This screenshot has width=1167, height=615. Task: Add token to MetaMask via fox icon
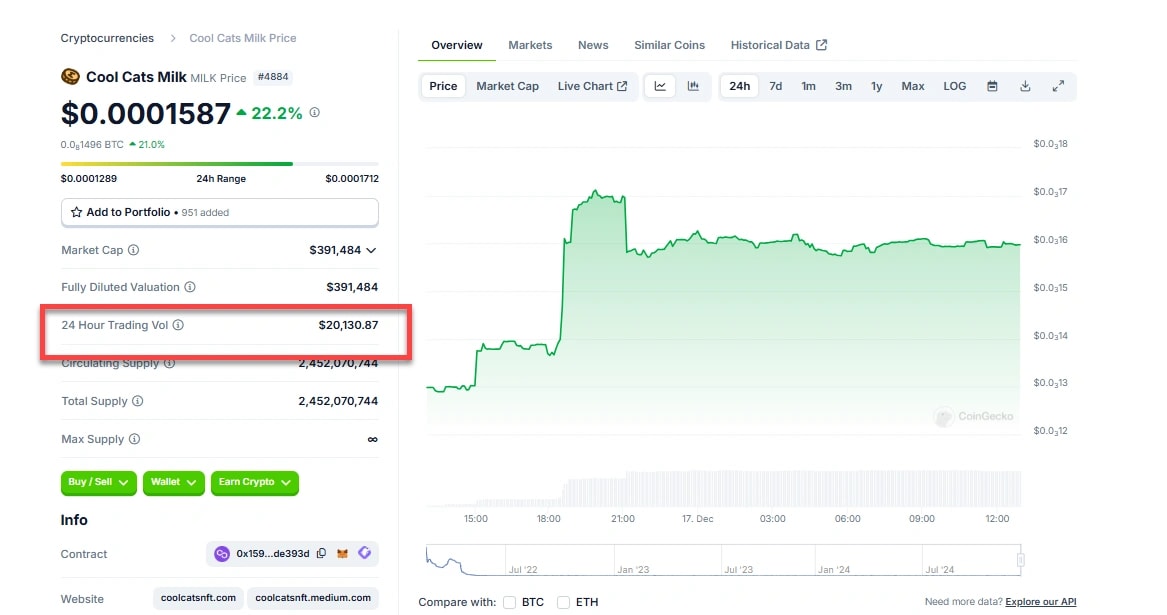pyautogui.click(x=343, y=554)
